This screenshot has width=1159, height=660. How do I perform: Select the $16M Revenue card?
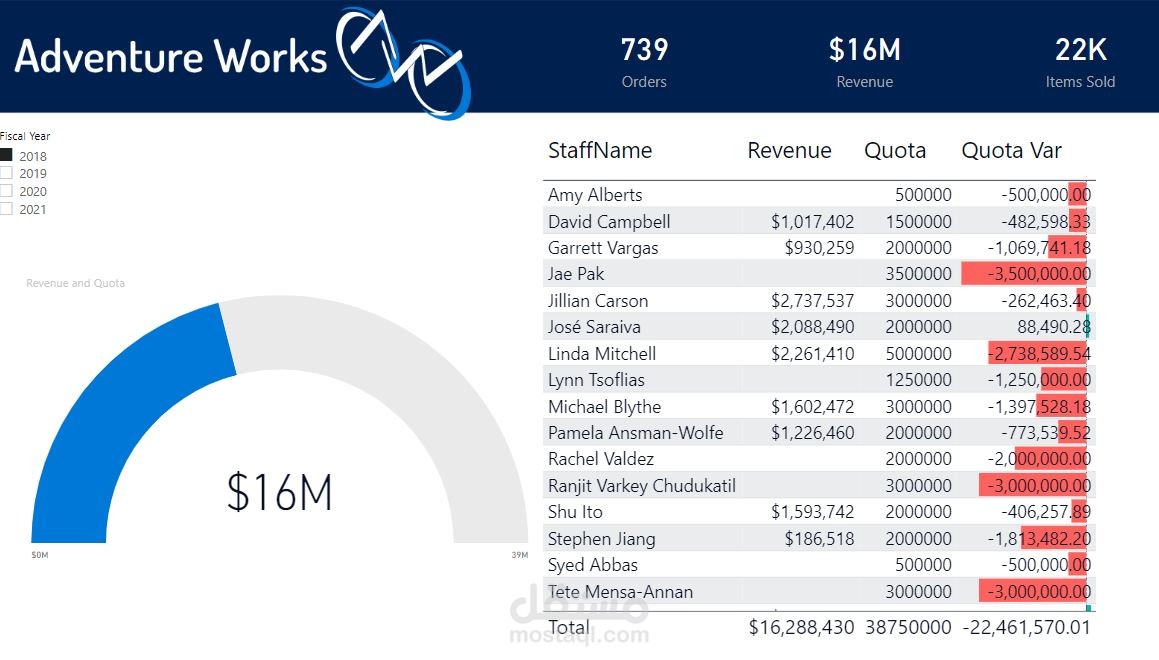864,62
